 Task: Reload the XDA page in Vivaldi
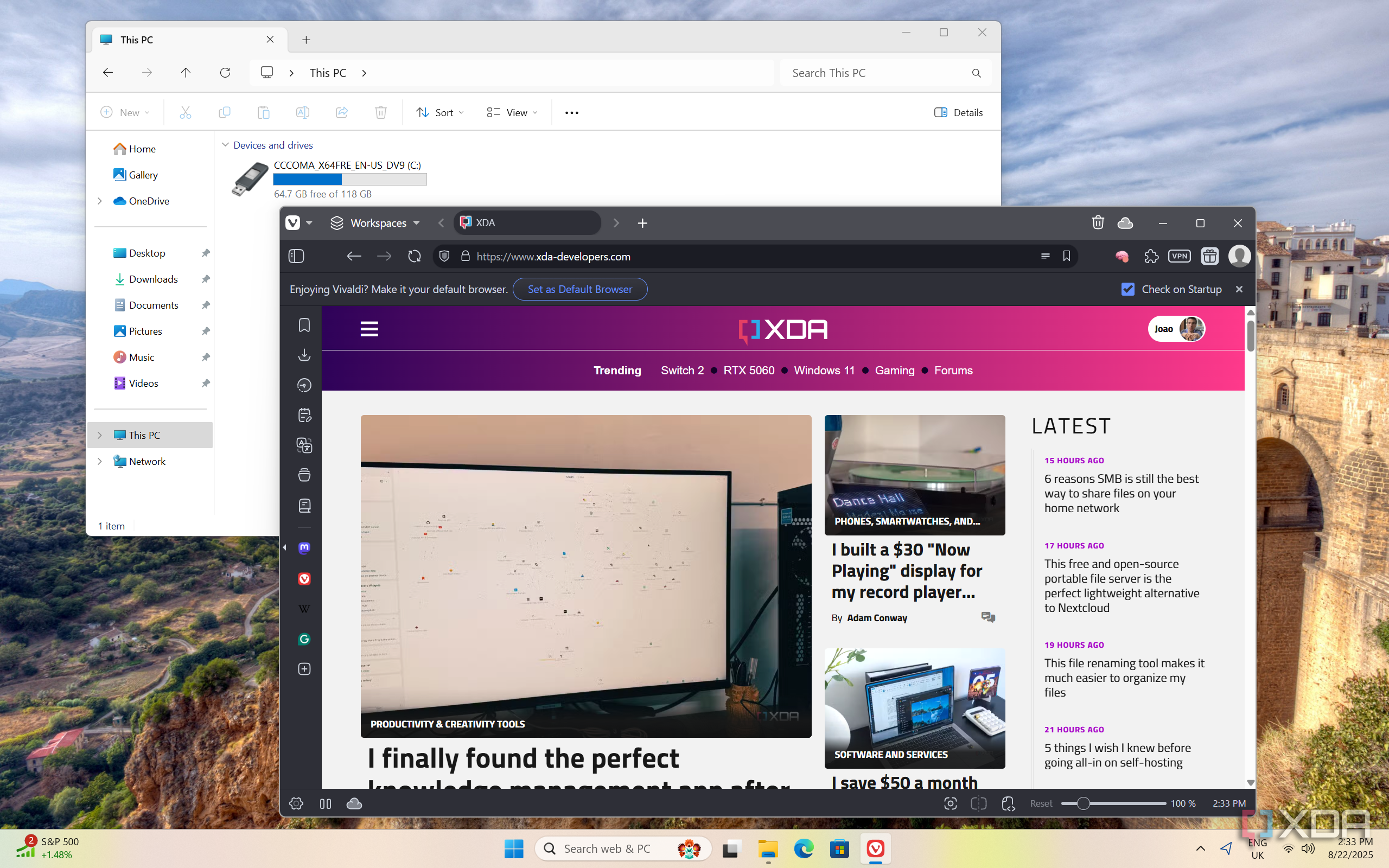(x=415, y=256)
